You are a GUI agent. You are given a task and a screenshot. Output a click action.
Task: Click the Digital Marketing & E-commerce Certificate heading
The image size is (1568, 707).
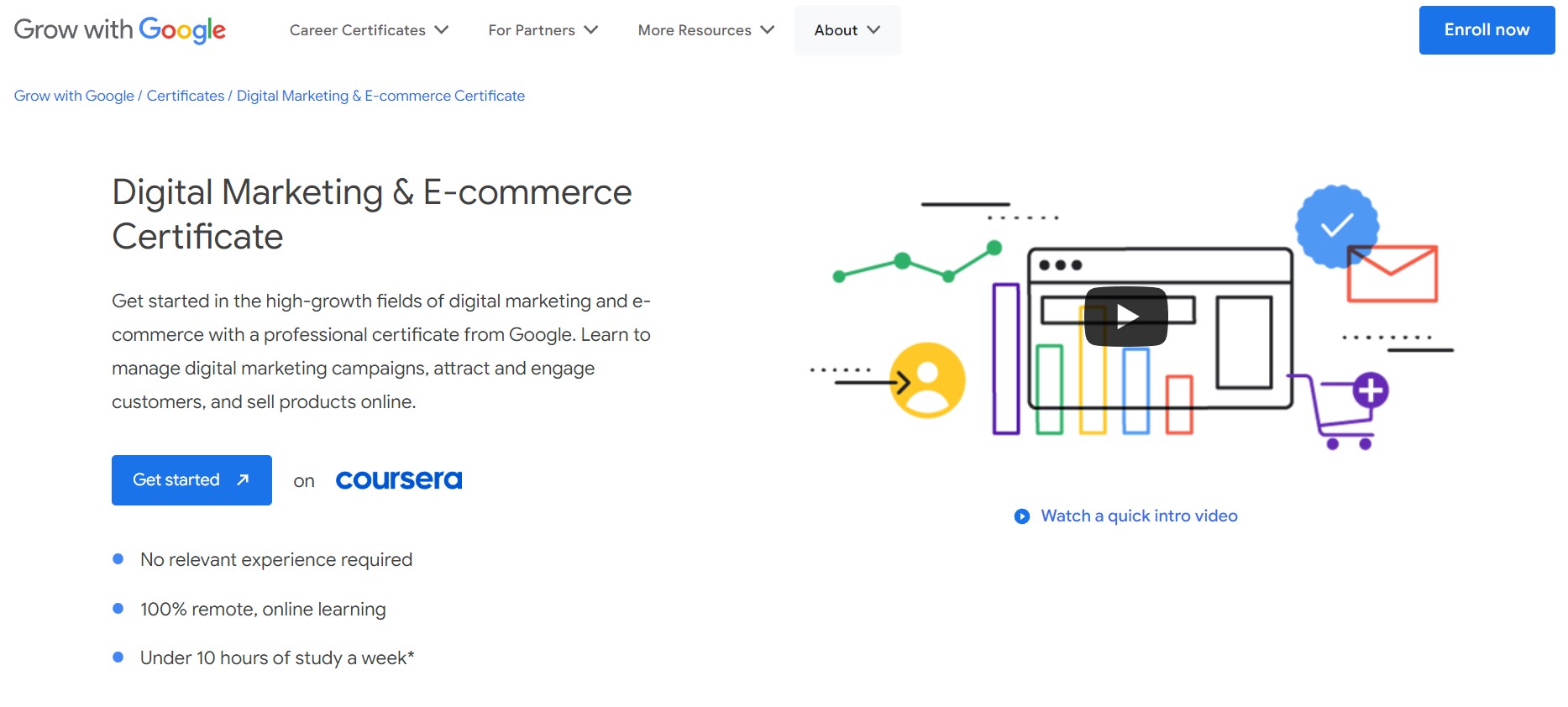click(x=372, y=214)
